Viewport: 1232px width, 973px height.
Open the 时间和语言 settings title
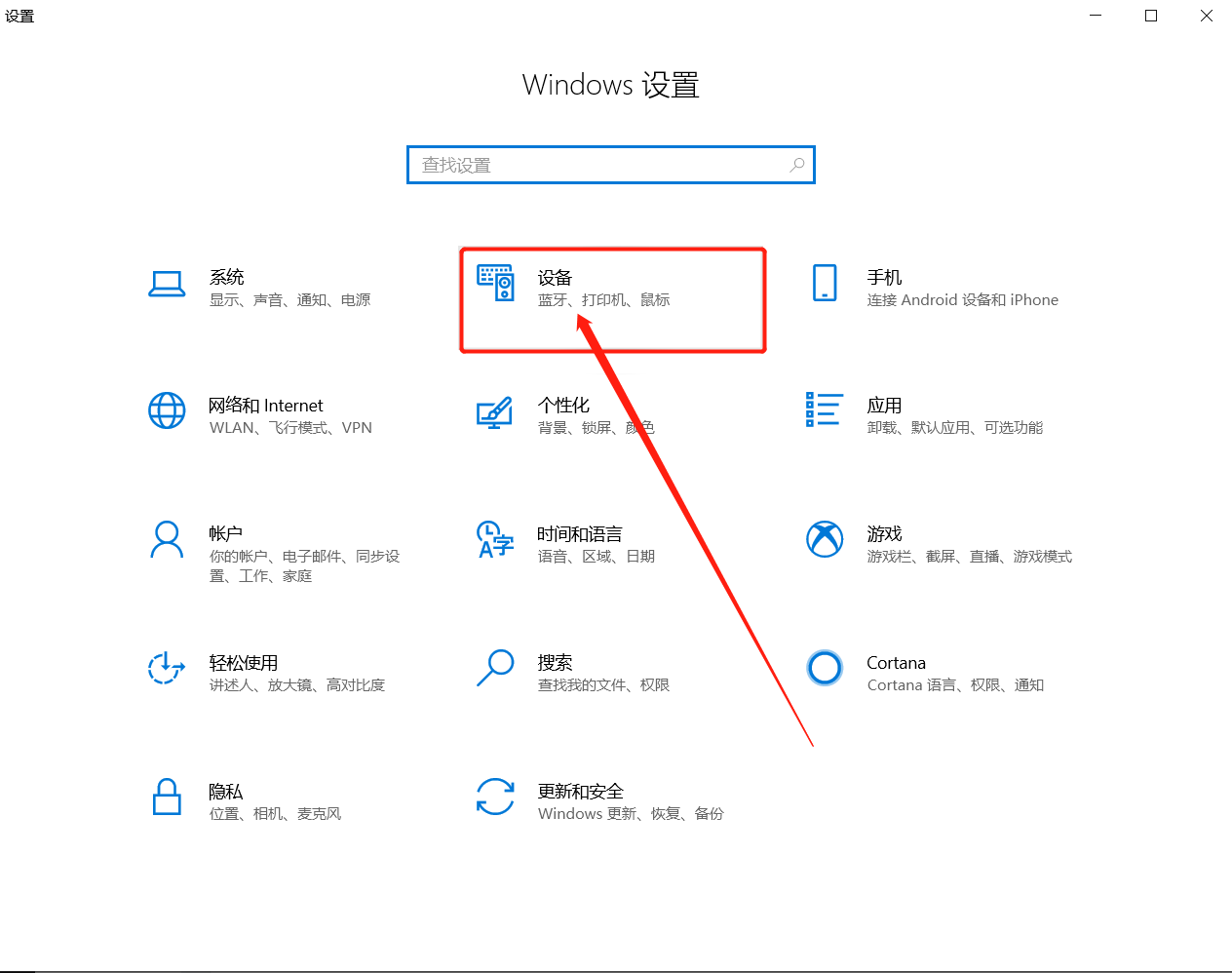pyautogui.click(x=580, y=534)
